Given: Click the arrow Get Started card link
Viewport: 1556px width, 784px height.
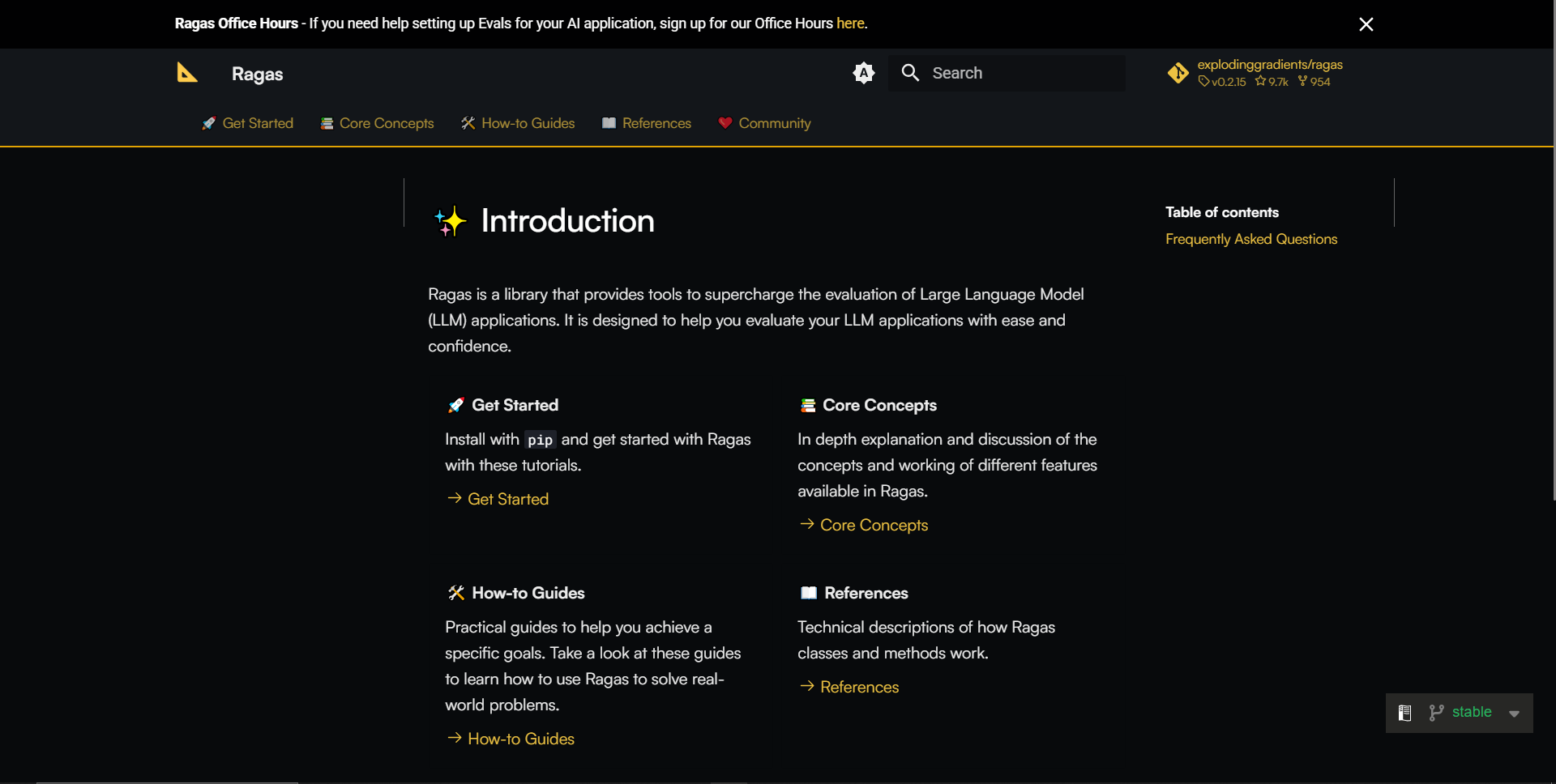Looking at the screenshot, I should 498,499.
